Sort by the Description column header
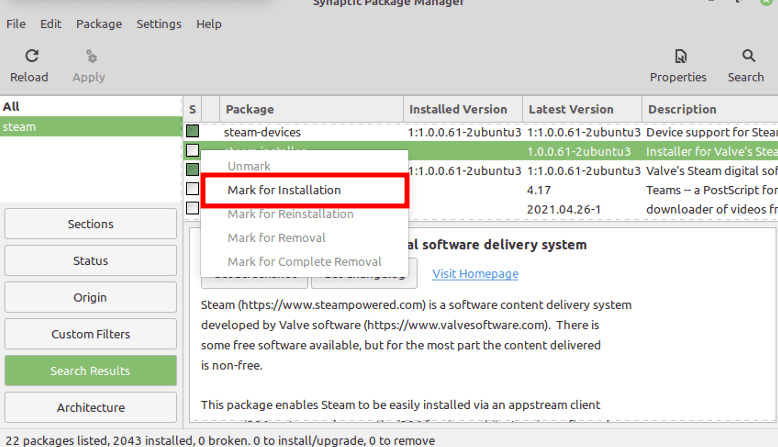Viewport: 778px width, 447px height. (710, 109)
